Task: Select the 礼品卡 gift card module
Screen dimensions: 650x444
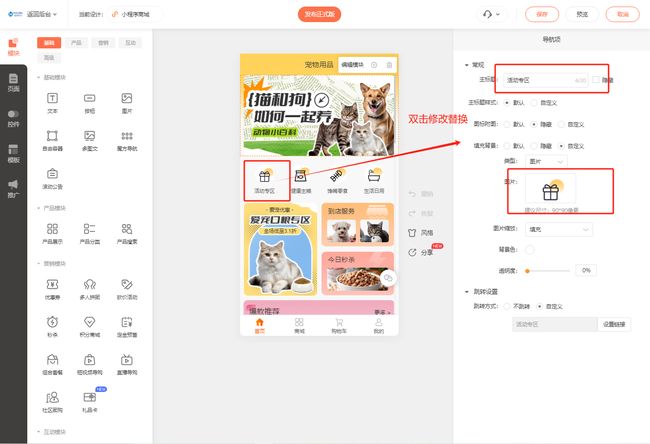Action: [90, 402]
